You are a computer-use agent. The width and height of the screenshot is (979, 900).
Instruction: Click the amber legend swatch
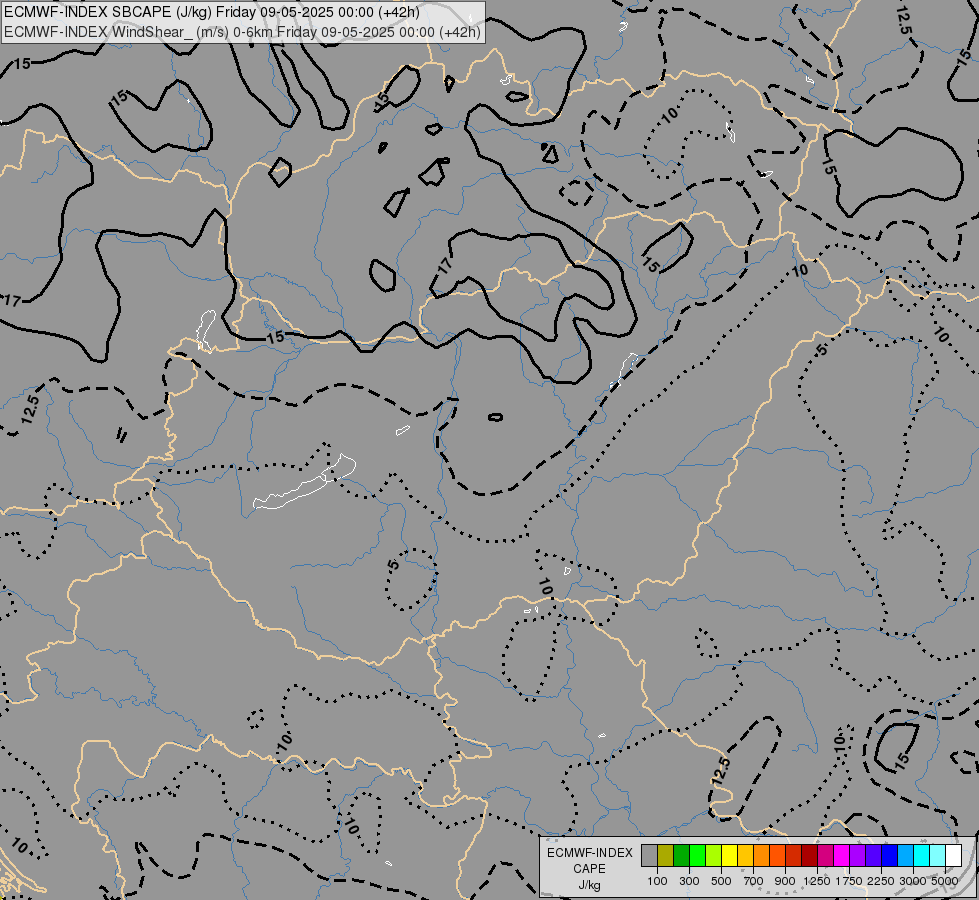[x=745, y=855]
